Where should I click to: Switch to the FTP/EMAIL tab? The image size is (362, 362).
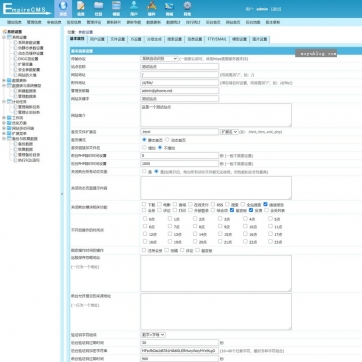pos(217,39)
